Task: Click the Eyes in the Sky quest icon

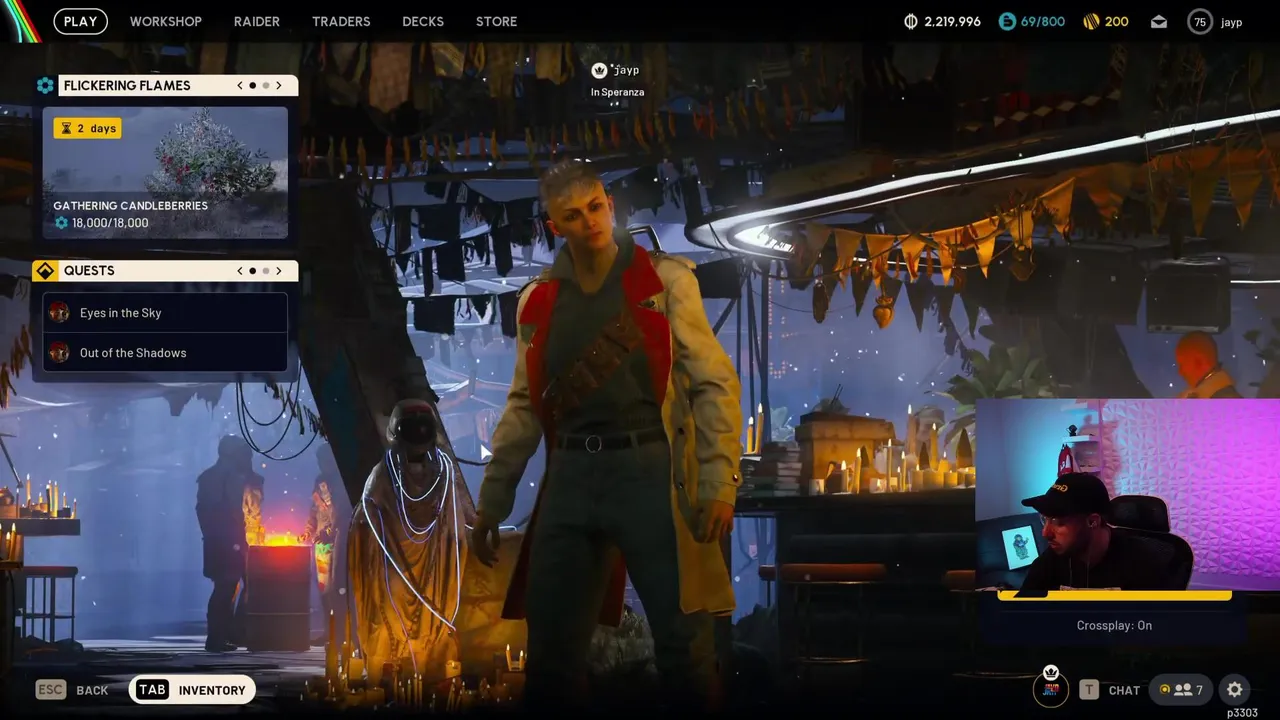Action: pos(59,313)
